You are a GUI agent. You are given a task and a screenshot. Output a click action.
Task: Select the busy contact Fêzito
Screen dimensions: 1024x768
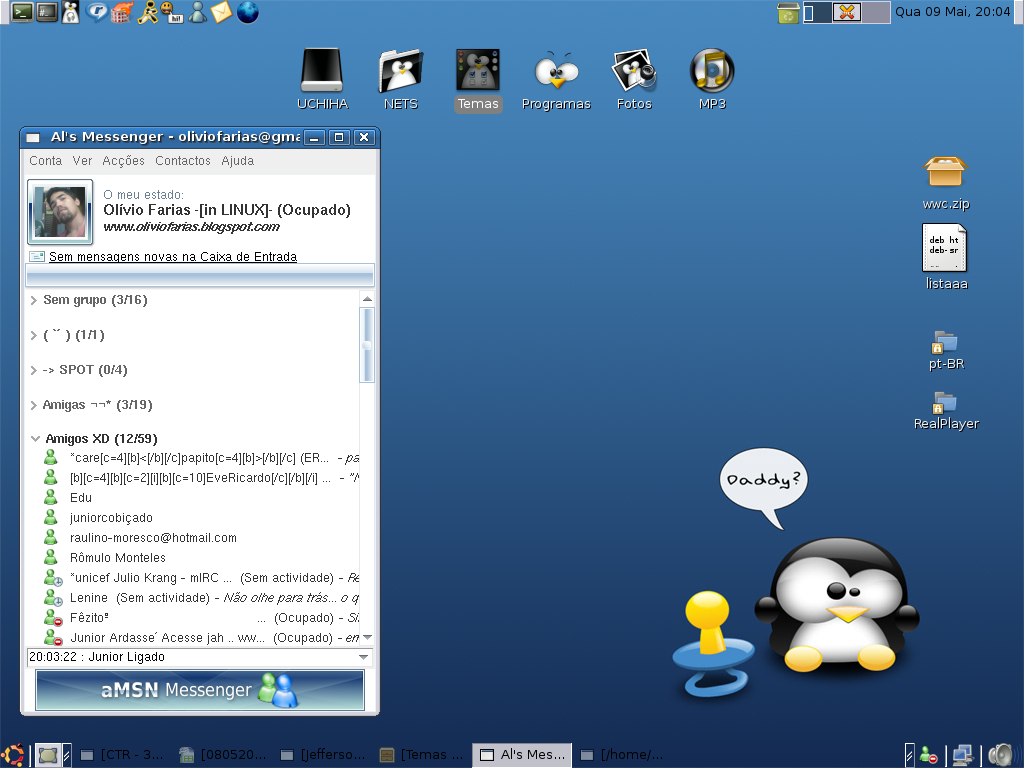(x=200, y=618)
